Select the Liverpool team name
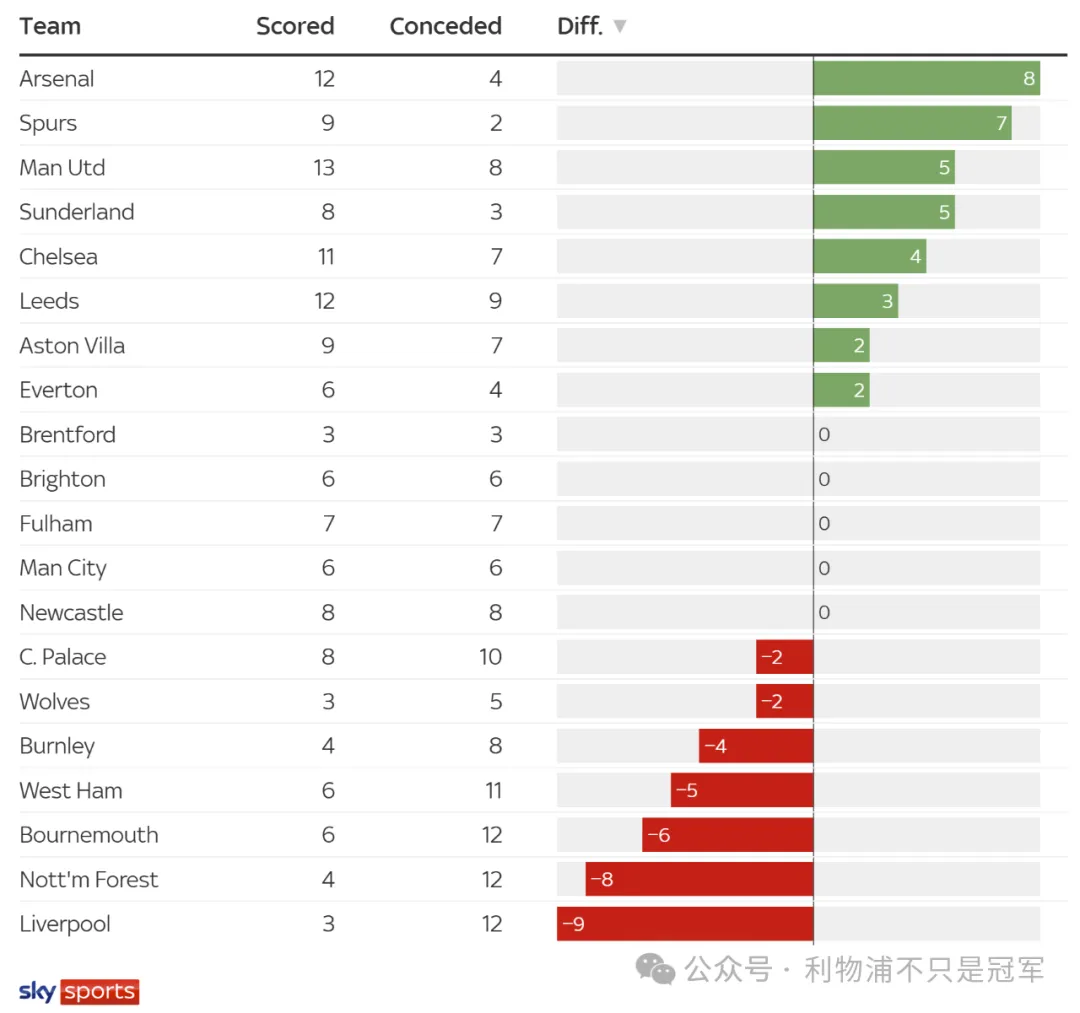1080x1013 pixels. pos(65,924)
